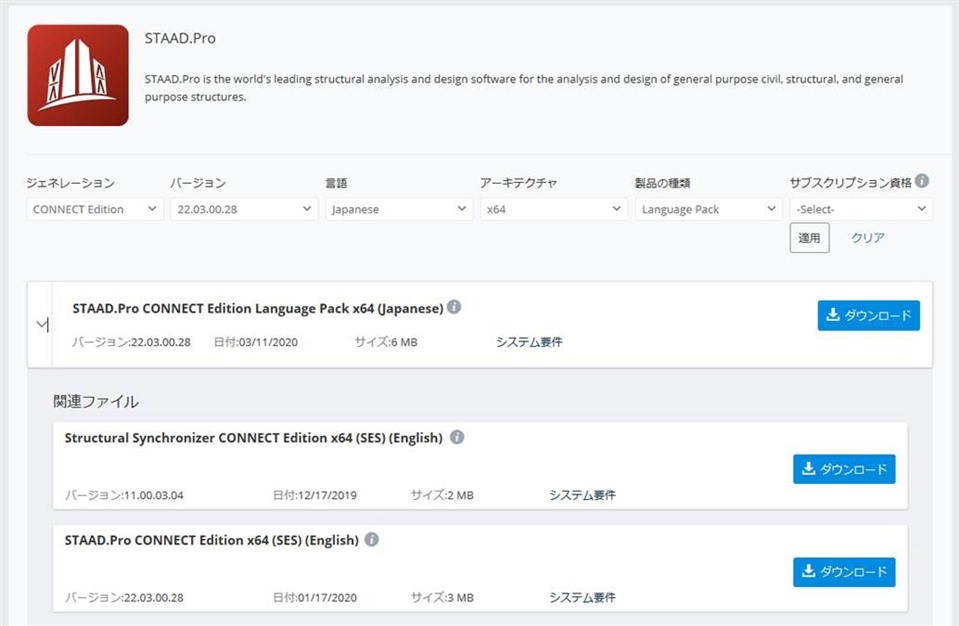Click the STAAD.Pro product description paragraph
Viewport: 959px width, 626px height.
tap(524, 88)
